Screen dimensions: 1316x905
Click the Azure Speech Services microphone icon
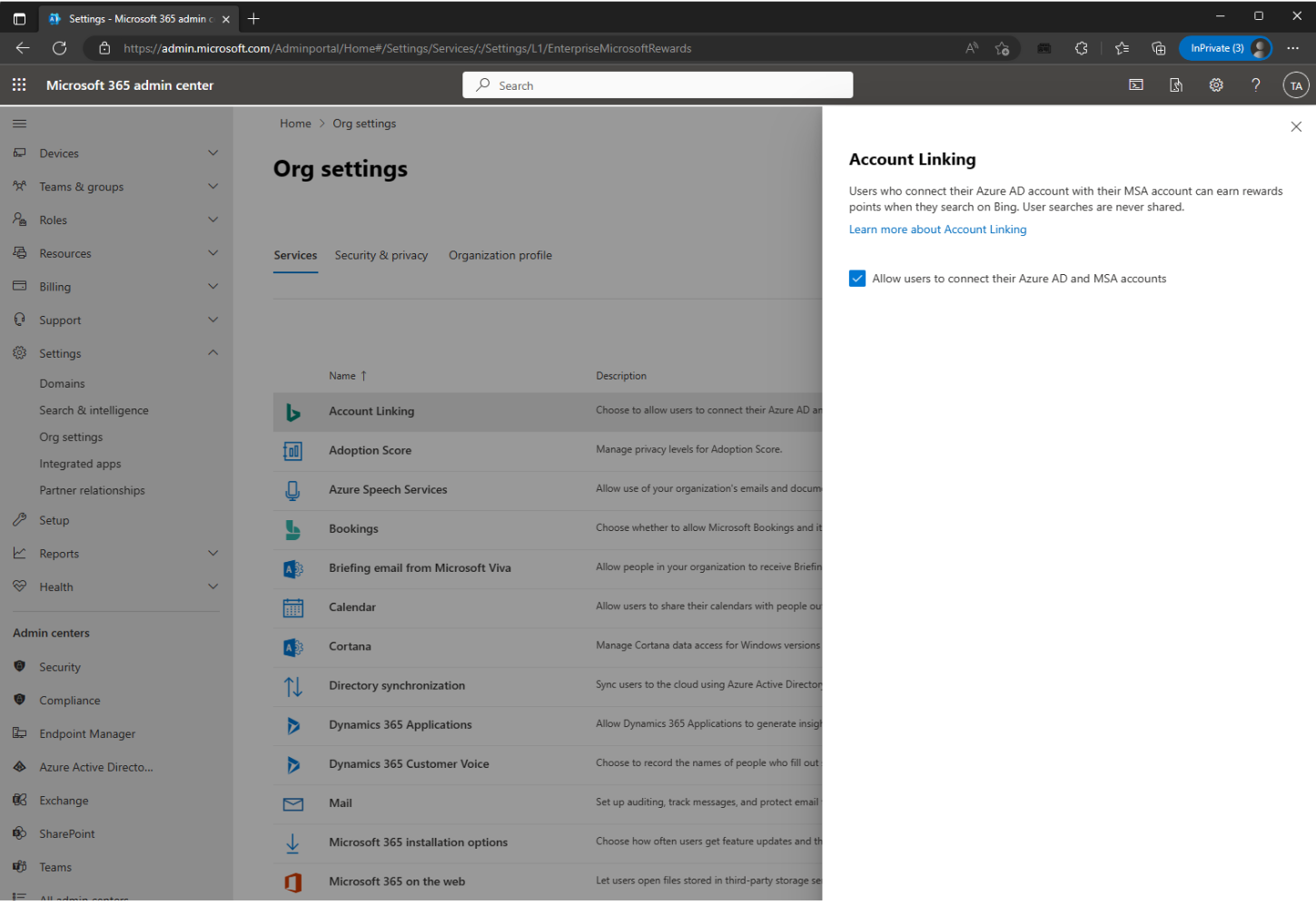pos(292,488)
